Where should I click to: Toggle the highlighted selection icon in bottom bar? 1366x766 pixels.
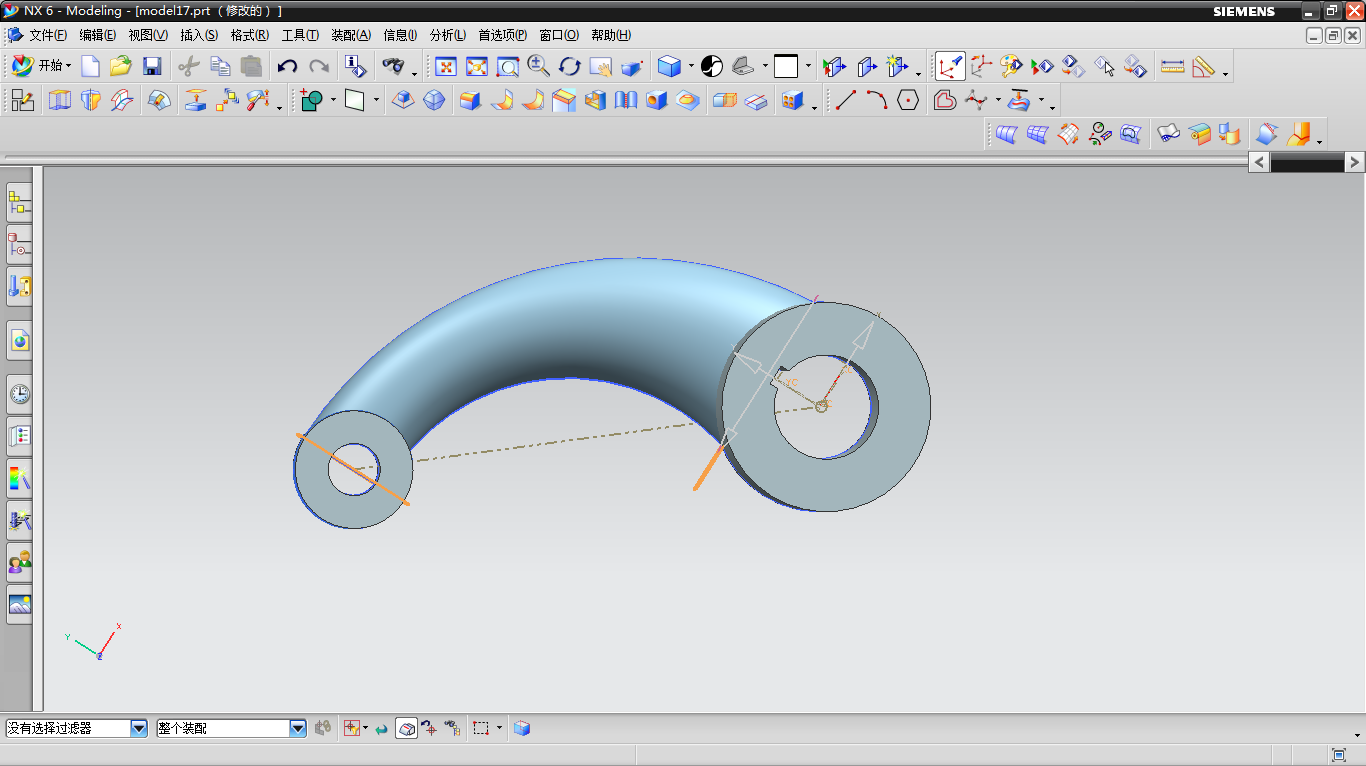click(x=406, y=729)
